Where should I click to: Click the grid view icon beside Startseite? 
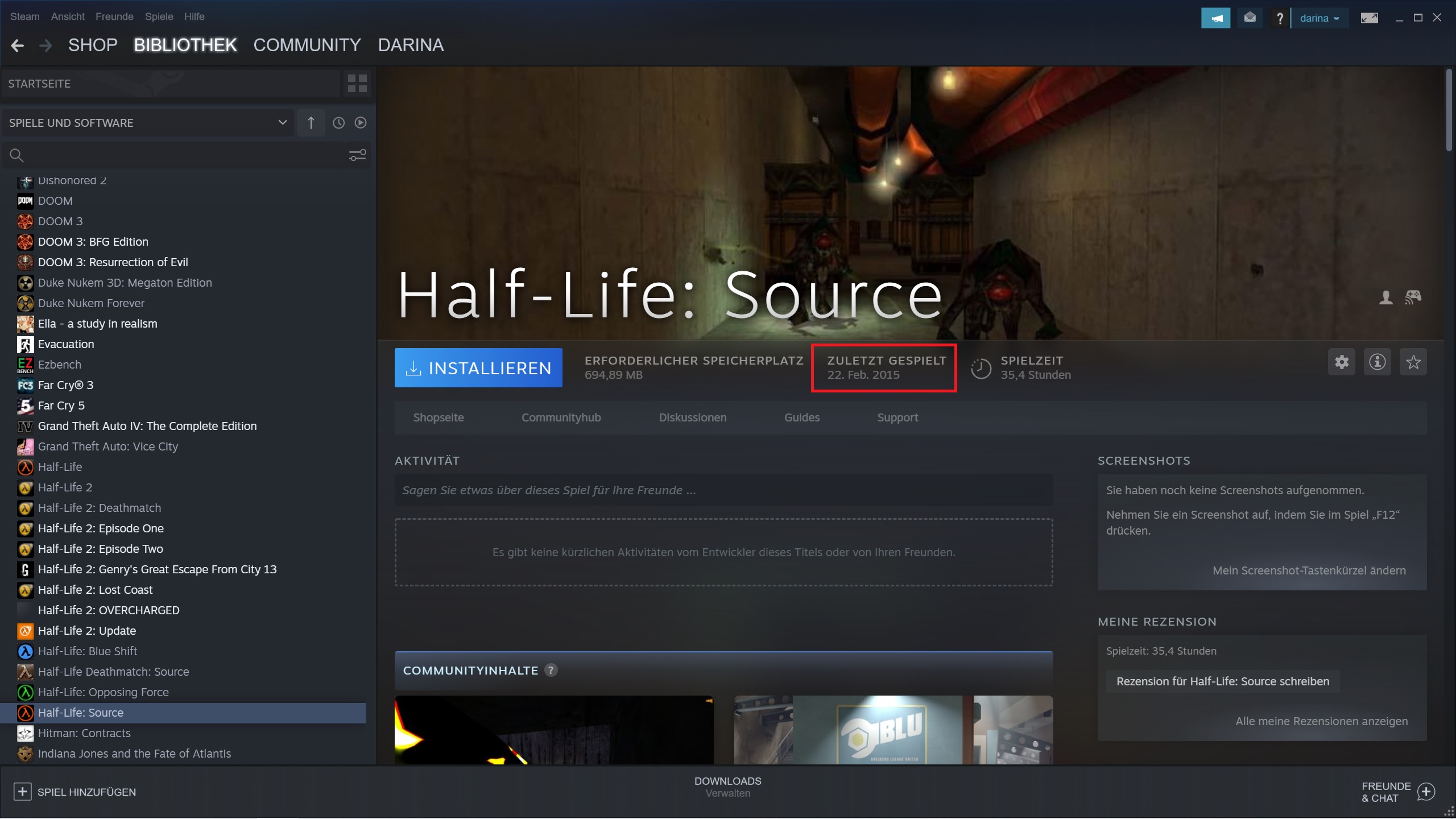(x=357, y=84)
